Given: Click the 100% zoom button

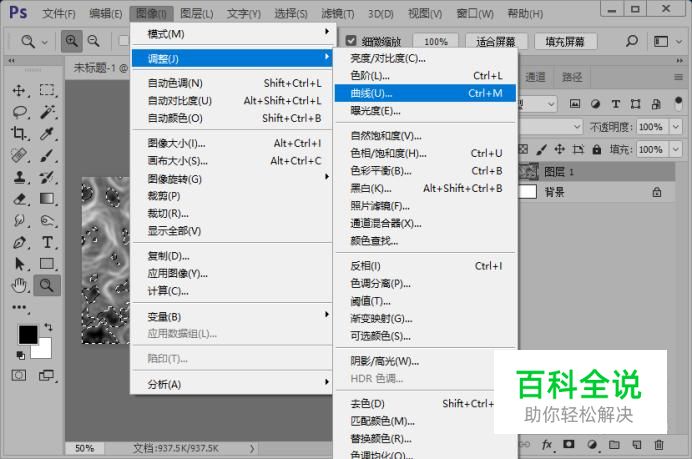Looking at the screenshot, I should click(x=436, y=41).
